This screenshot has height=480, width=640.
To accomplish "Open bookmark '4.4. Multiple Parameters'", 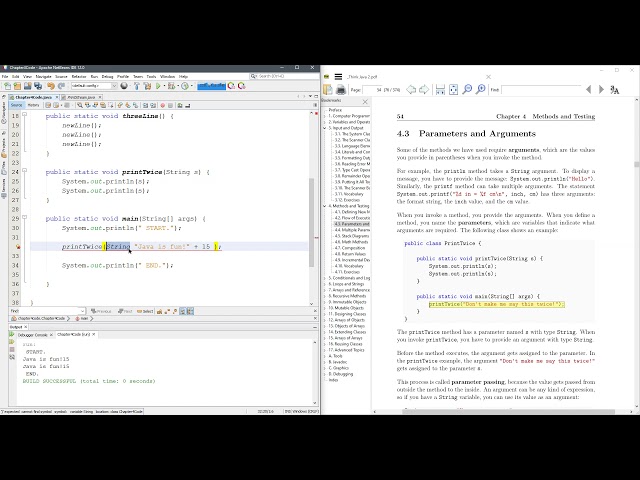I will pyautogui.click(x=352, y=230).
